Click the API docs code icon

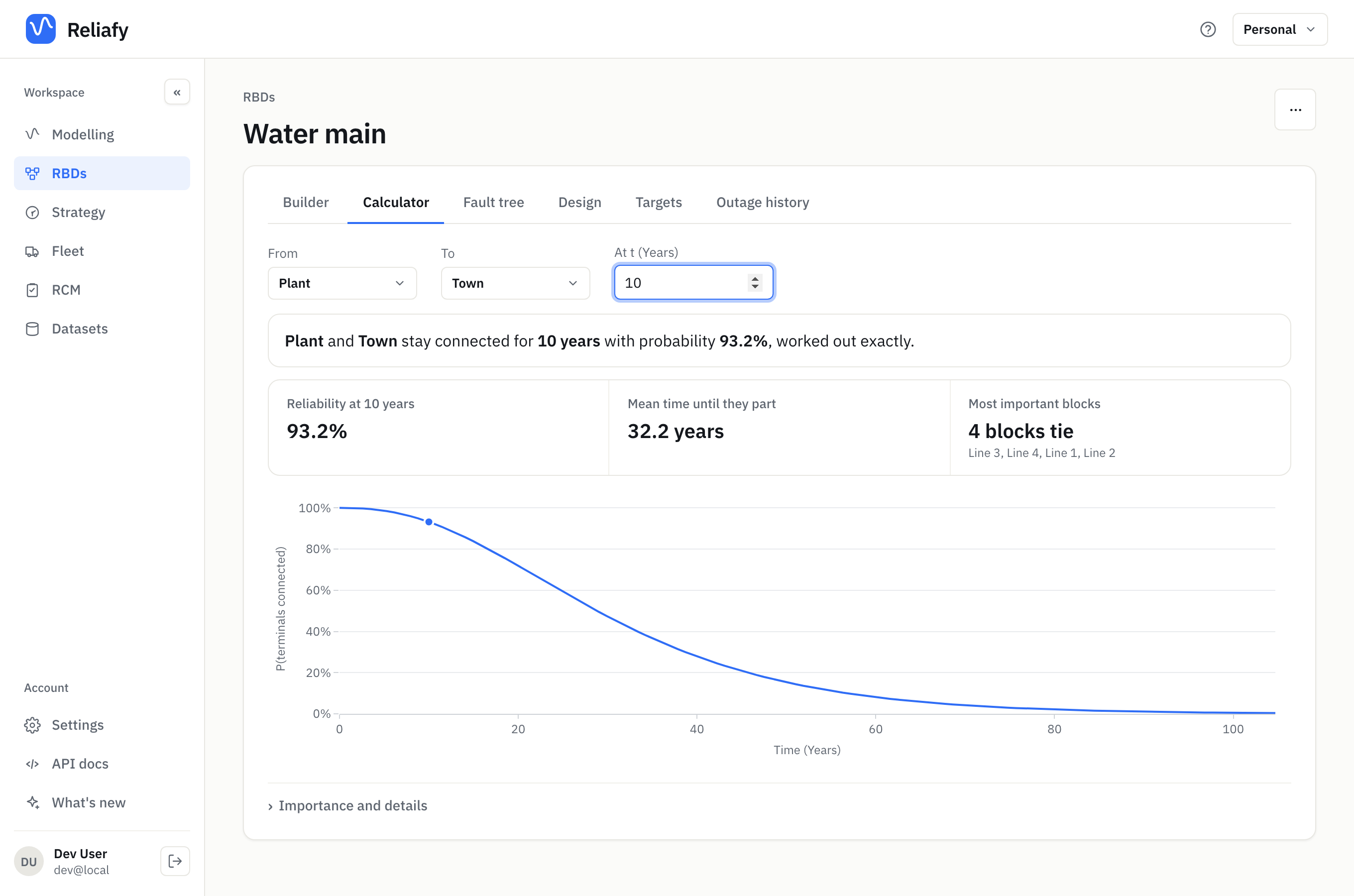tap(32, 764)
